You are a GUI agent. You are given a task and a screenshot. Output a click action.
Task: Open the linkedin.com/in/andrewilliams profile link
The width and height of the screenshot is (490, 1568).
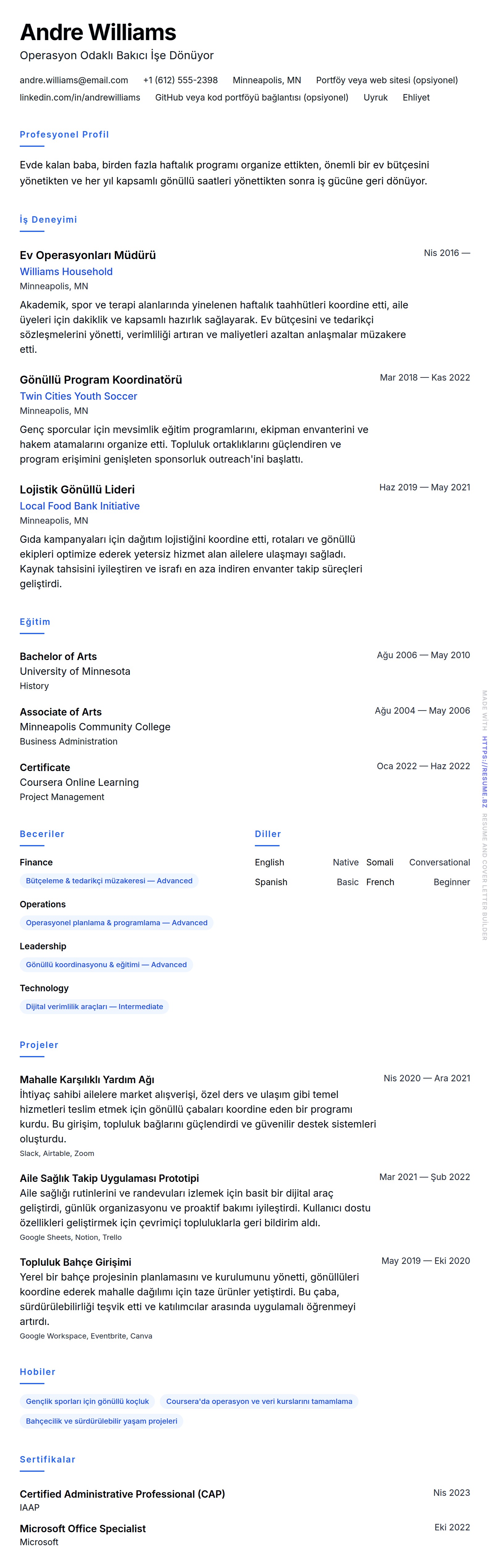(80, 97)
